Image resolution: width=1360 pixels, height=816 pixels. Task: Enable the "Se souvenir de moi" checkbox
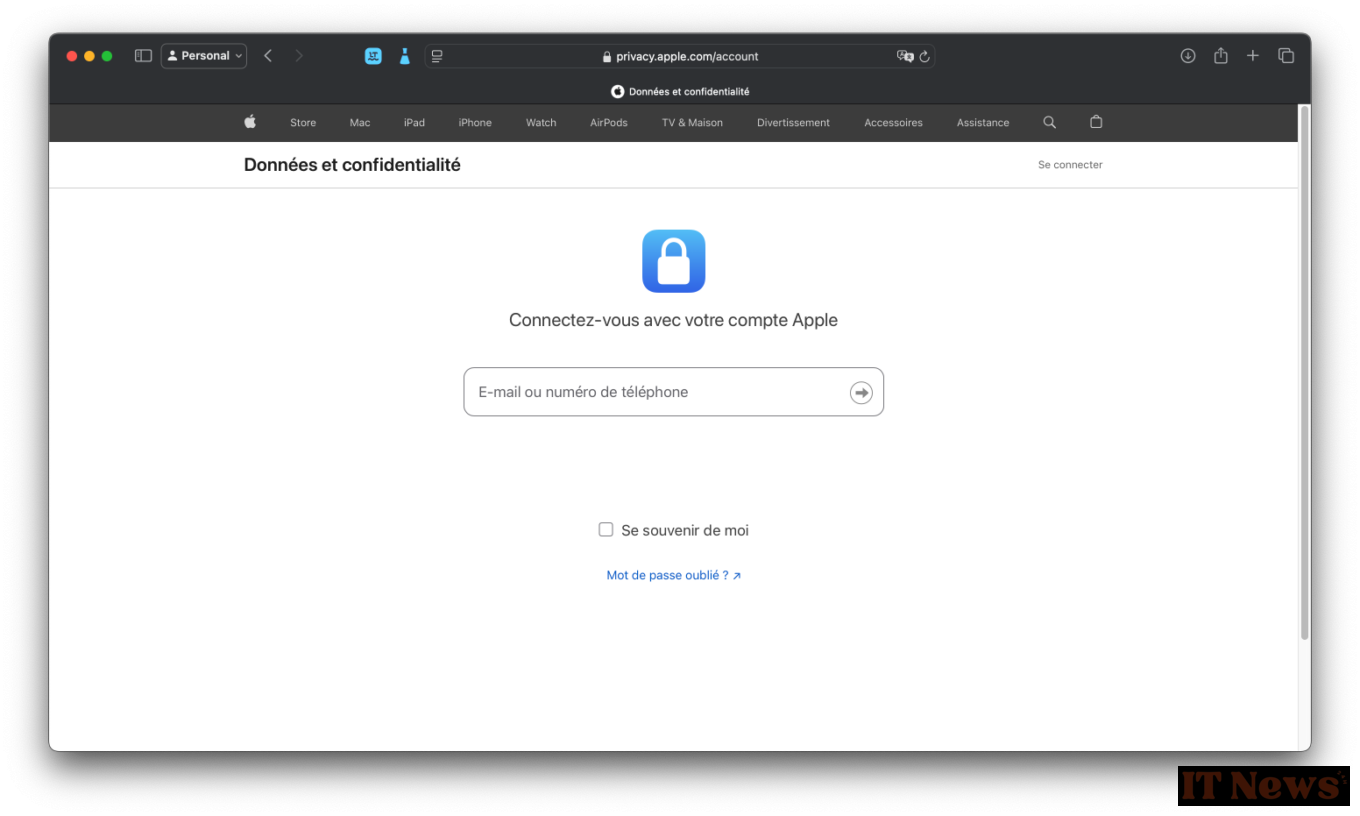pos(606,530)
